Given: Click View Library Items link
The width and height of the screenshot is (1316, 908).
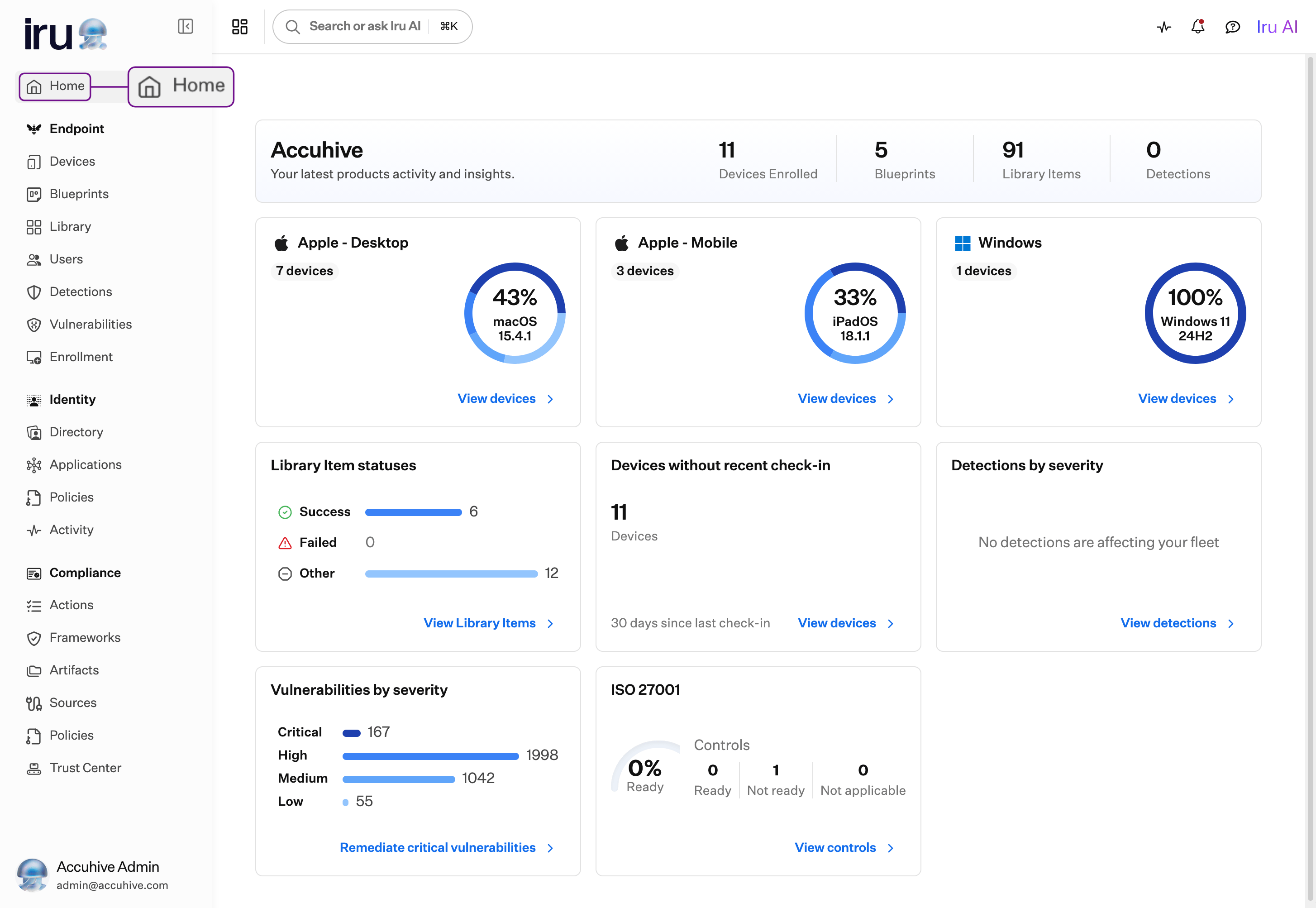Looking at the screenshot, I should coord(479,623).
